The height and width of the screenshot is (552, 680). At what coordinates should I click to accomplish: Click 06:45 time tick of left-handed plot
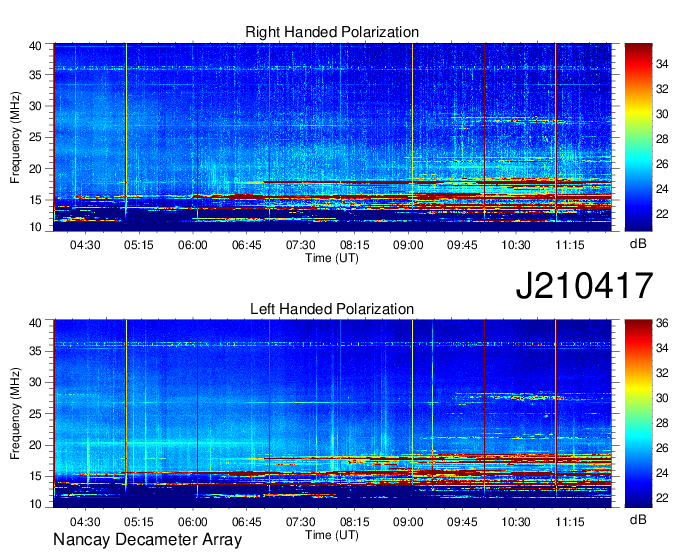point(246,522)
